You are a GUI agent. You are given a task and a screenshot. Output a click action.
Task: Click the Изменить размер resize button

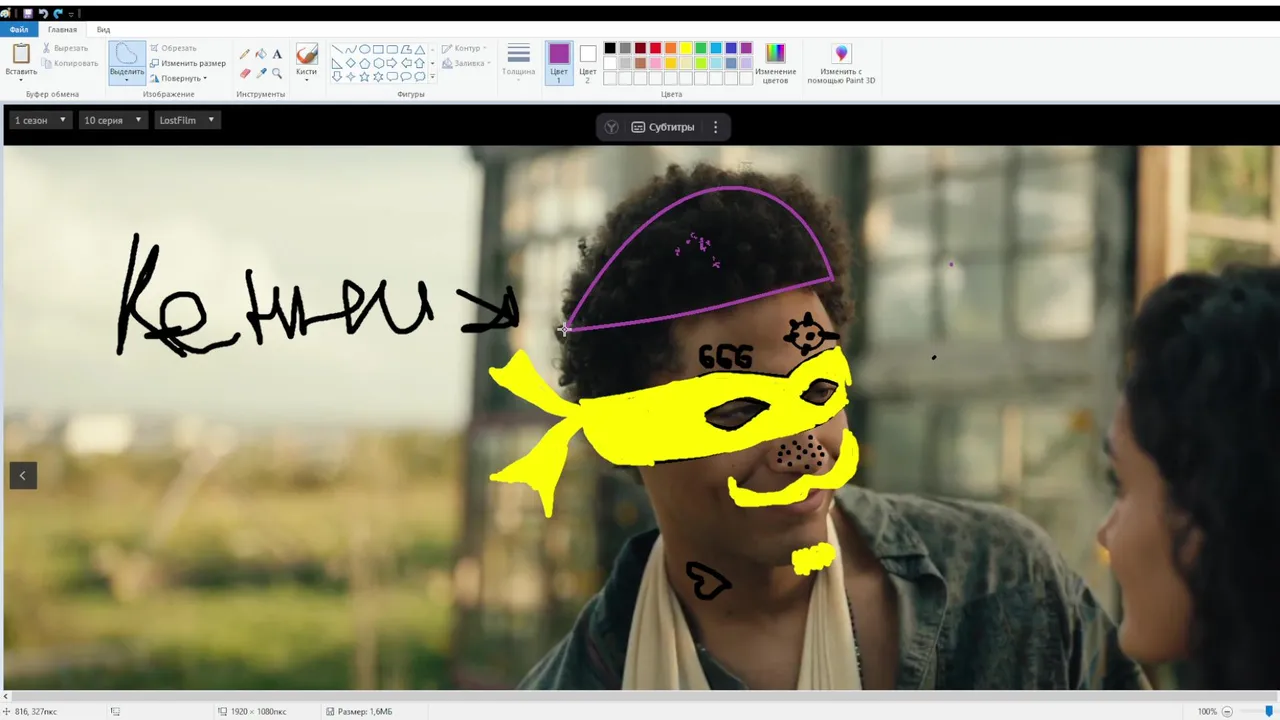click(x=188, y=63)
